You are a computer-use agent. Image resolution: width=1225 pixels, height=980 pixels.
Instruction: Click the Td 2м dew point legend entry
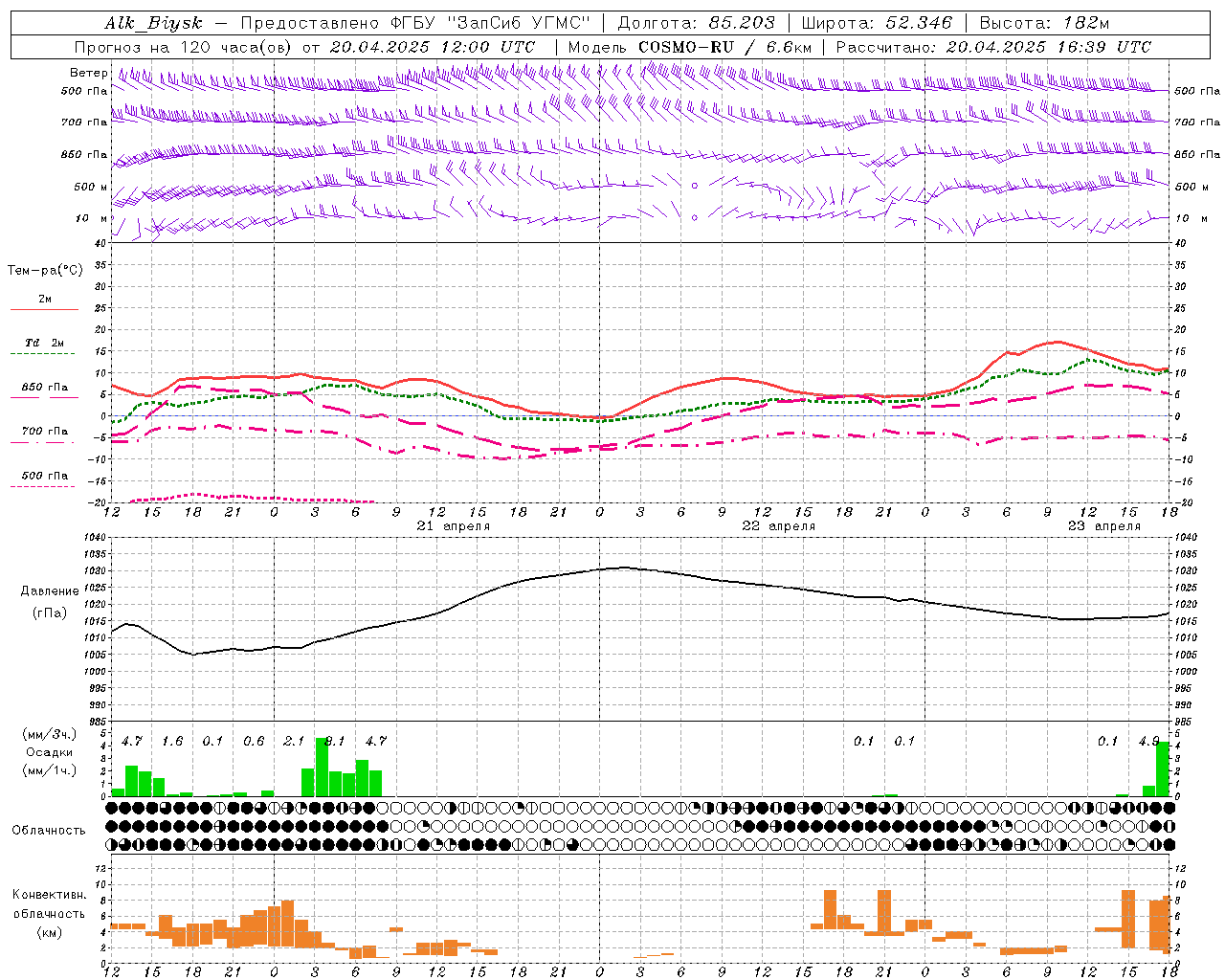tap(45, 343)
